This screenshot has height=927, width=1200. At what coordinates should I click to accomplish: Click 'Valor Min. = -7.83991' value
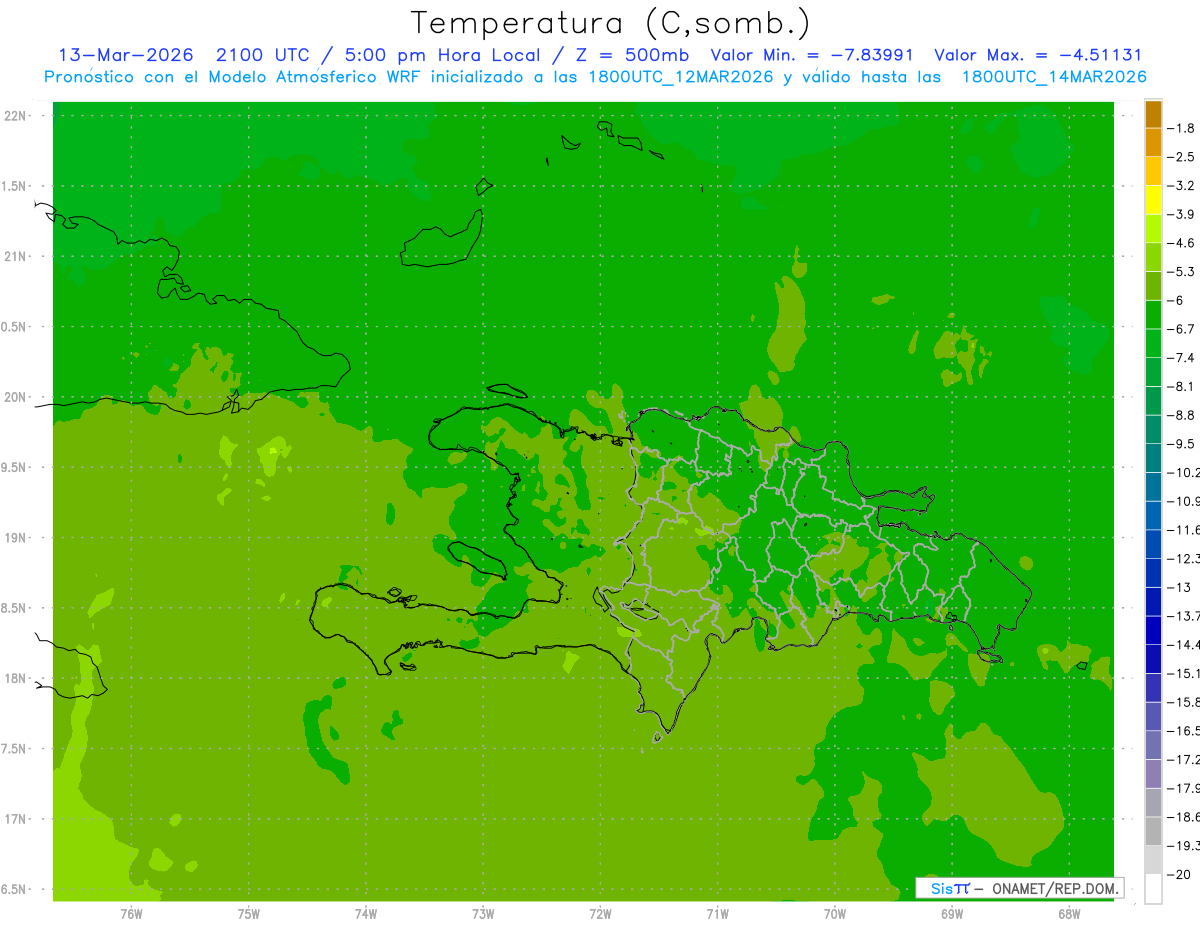(811, 55)
